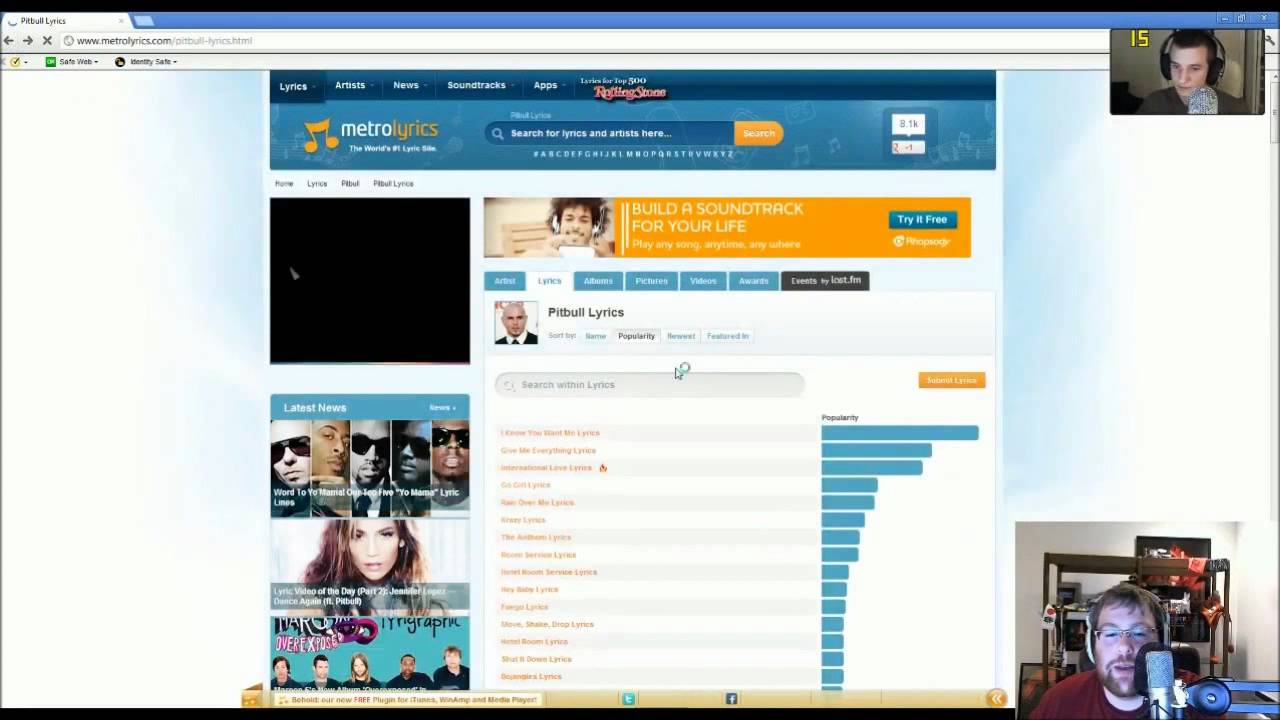Screen dimensions: 1280x720
Task: Open the News link in Latest News
Action: click(442, 408)
